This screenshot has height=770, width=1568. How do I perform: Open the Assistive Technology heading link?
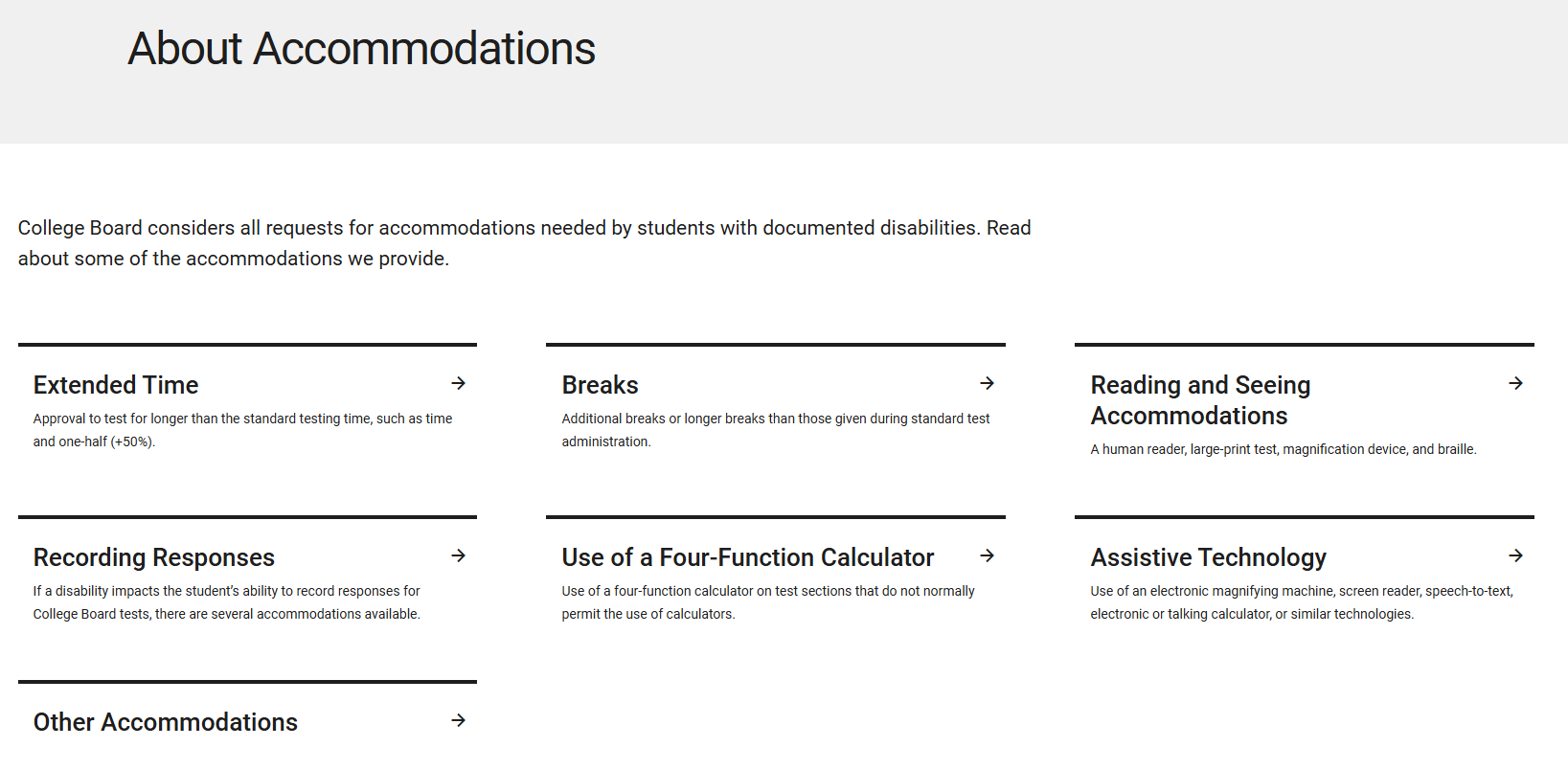(x=1208, y=557)
